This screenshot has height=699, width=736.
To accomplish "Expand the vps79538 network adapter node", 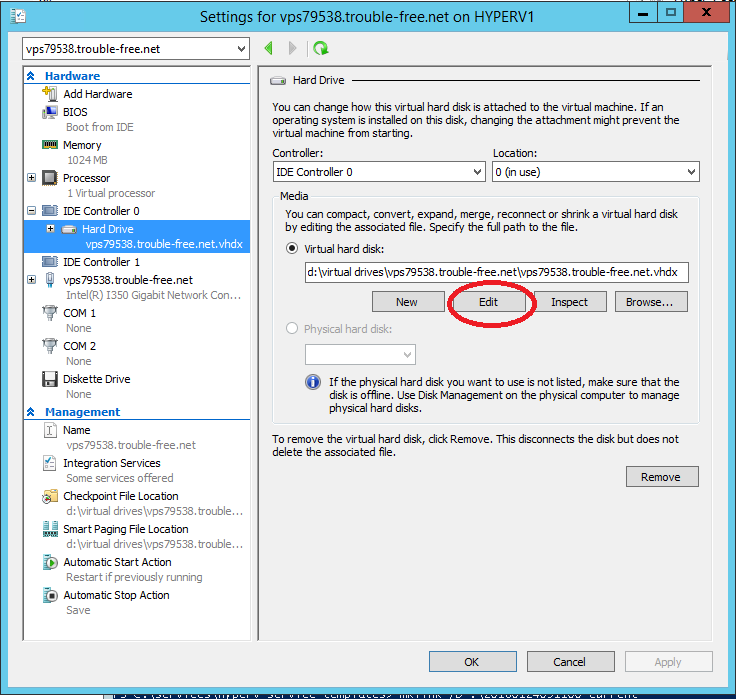I will pyautogui.click(x=31, y=280).
